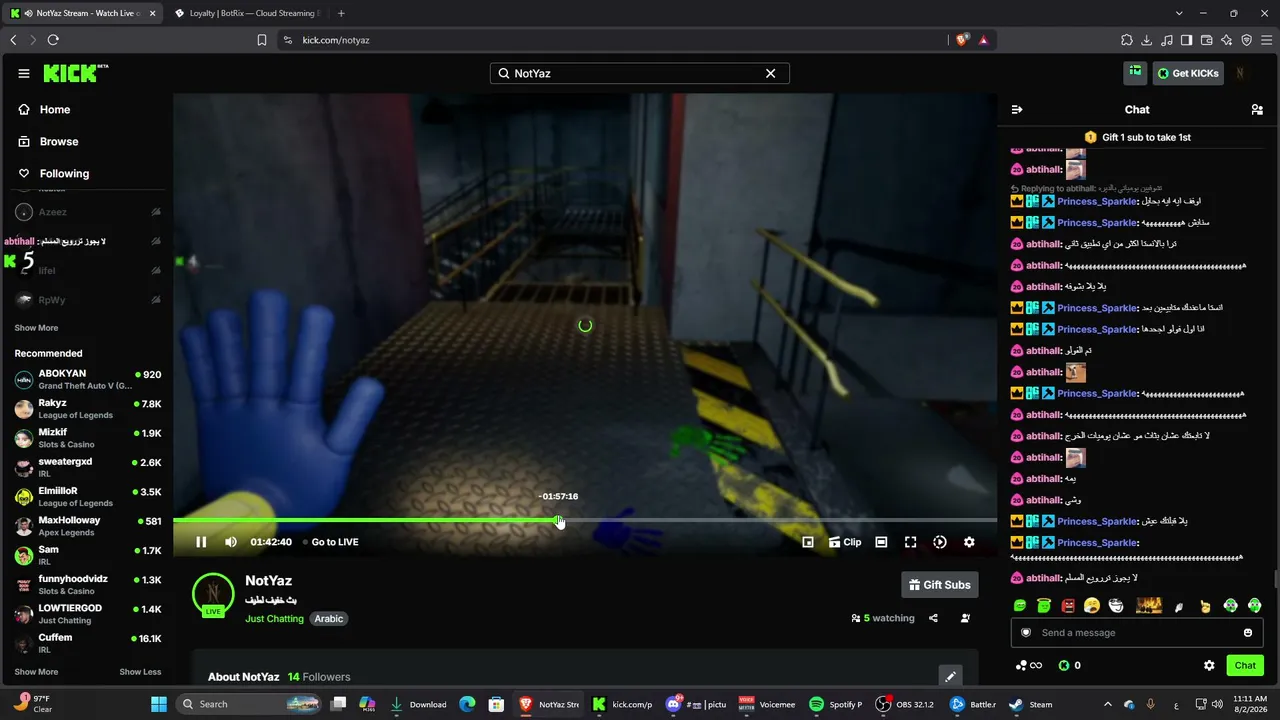Open the Just Chatting category link
The width and height of the screenshot is (1280, 720).
pyautogui.click(x=274, y=619)
